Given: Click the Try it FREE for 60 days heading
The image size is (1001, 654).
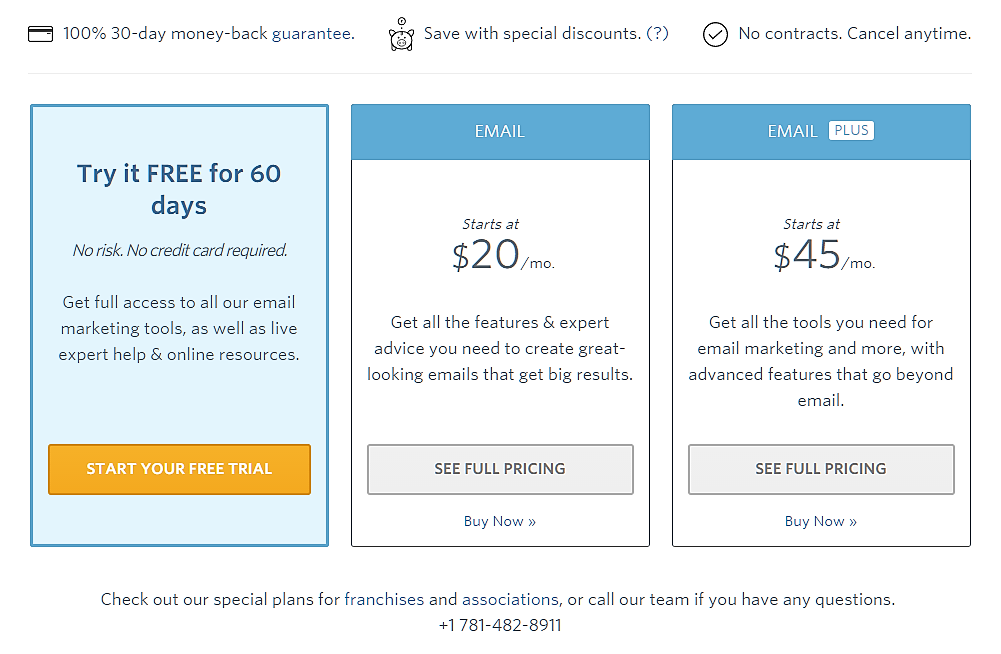Looking at the screenshot, I should point(179,189).
